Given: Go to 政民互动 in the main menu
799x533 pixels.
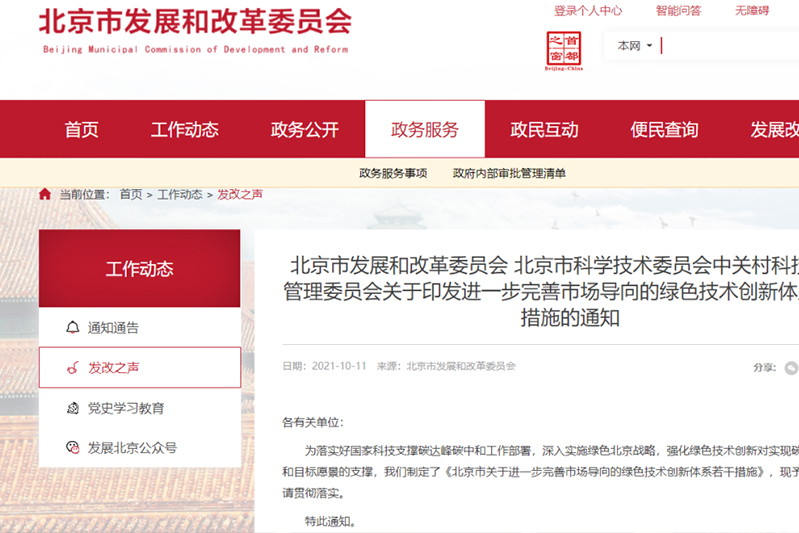Looking at the screenshot, I should 545,130.
